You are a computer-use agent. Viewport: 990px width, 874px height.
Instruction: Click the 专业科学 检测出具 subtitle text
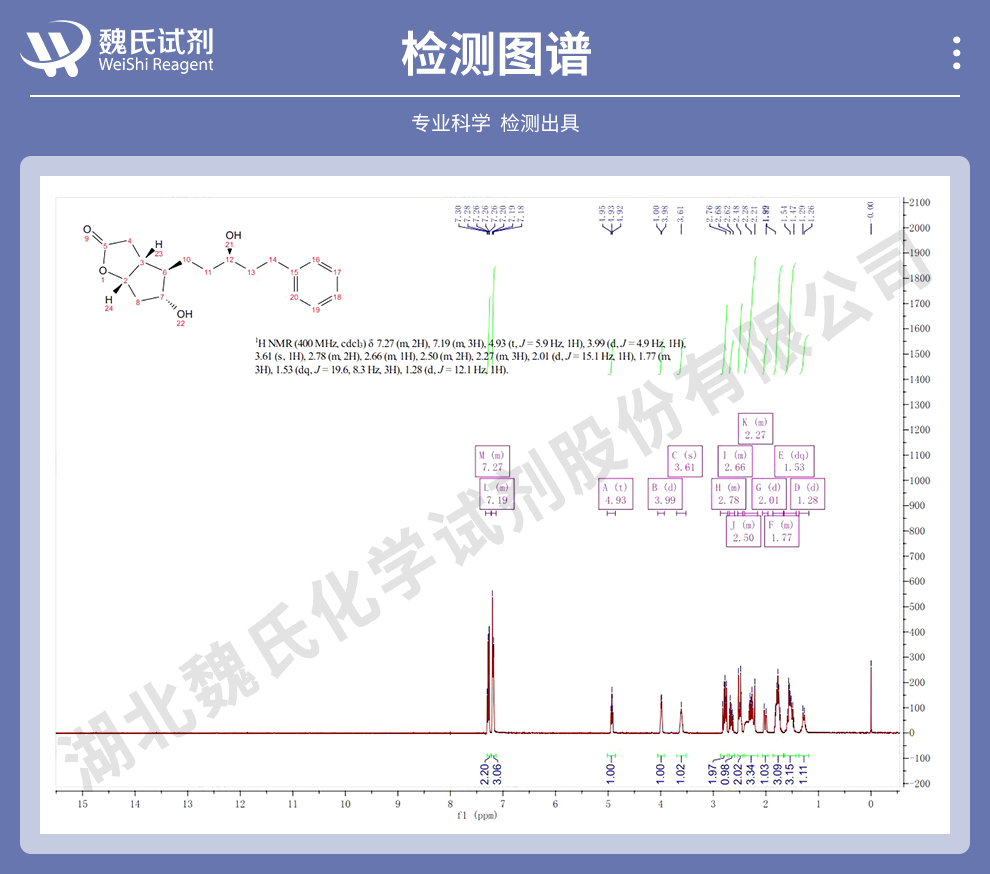pos(495,123)
